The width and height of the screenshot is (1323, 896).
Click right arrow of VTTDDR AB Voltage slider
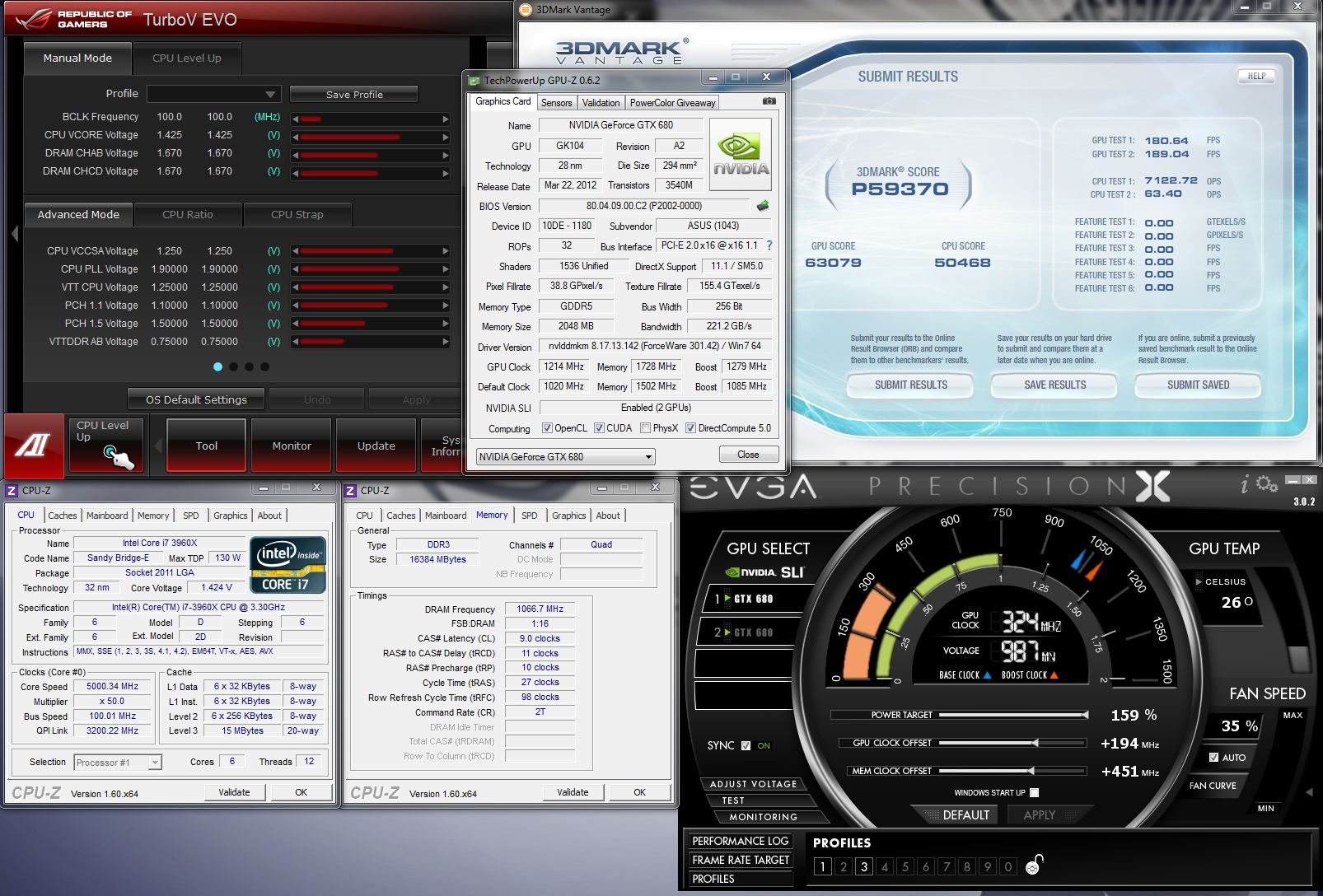click(446, 342)
